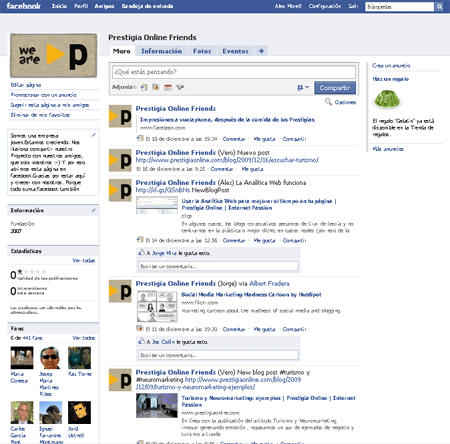Click the Facebook logo in top bar
Screen dimensions: 450x444
23,6
